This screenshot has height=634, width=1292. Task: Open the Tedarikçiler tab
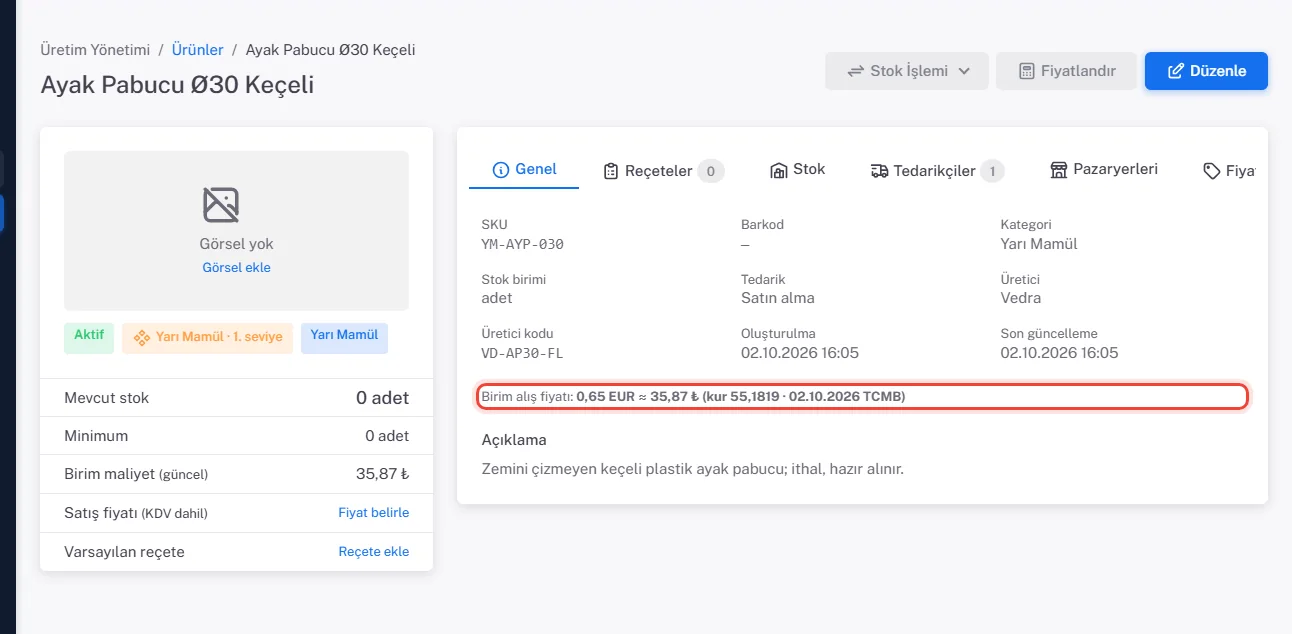click(936, 171)
